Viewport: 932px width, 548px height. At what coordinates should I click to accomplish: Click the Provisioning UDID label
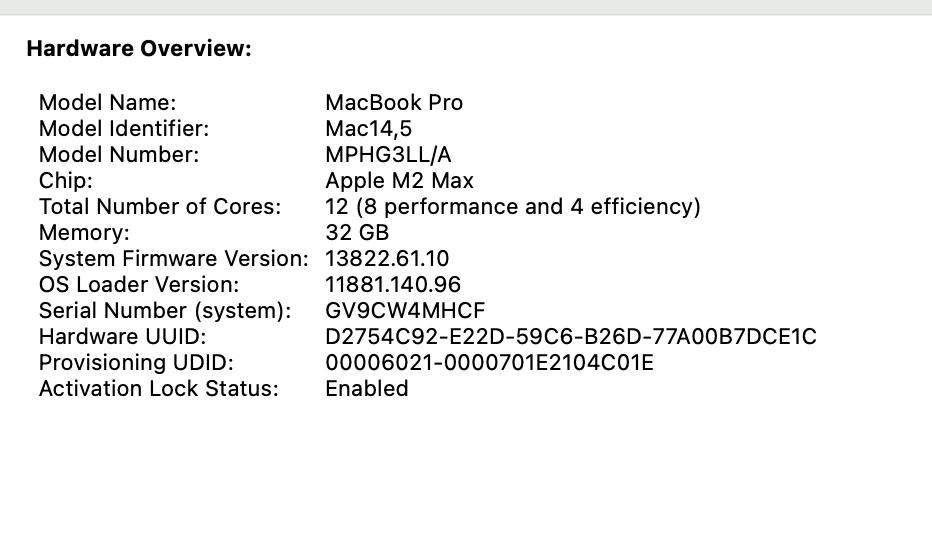pos(136,363)
